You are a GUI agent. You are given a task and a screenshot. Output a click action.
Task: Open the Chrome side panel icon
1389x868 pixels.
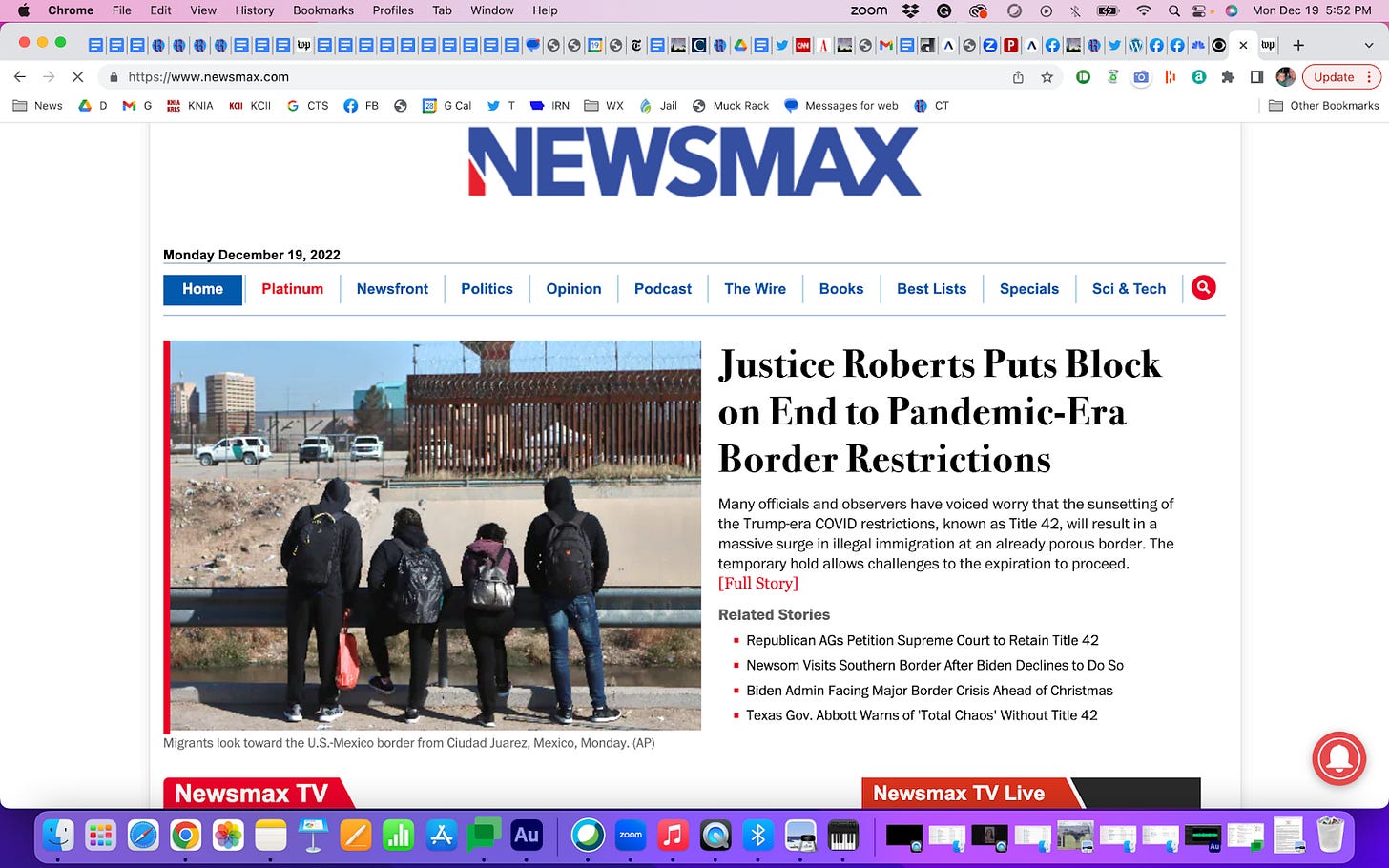point(1256,77)
